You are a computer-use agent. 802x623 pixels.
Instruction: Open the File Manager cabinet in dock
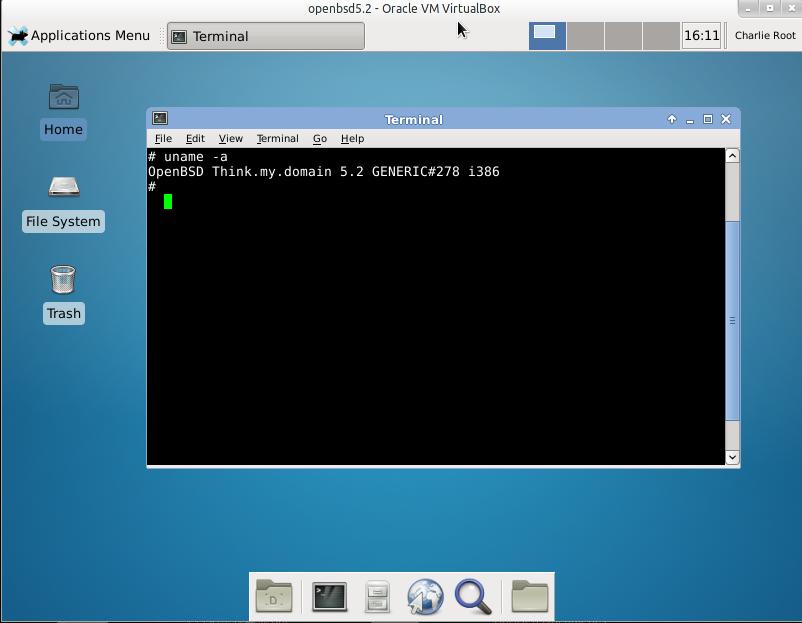[x=377, y=596]
